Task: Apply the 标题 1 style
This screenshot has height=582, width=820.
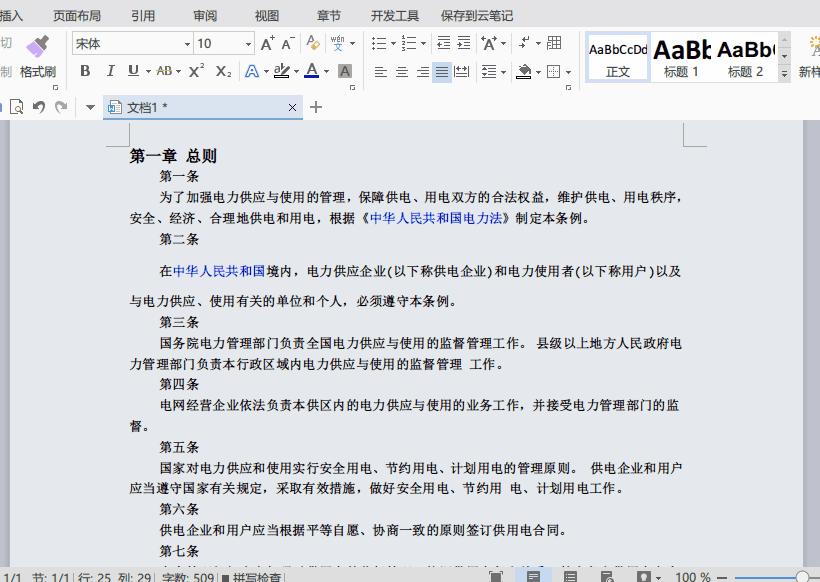Action: pos(684,58)
